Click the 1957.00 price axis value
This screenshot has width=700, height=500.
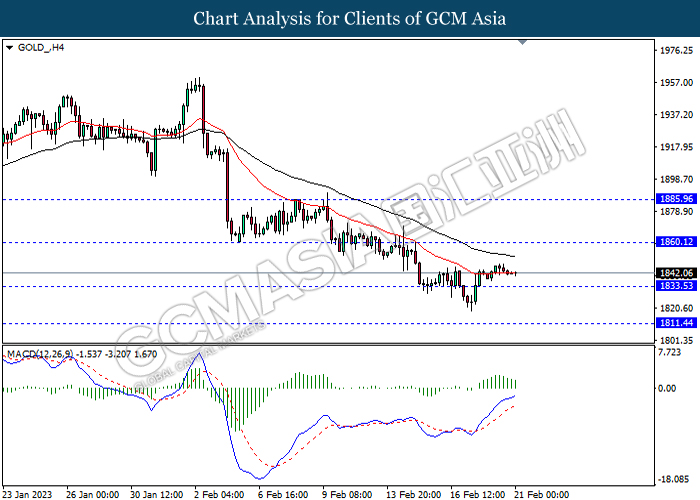coord(676,83)
